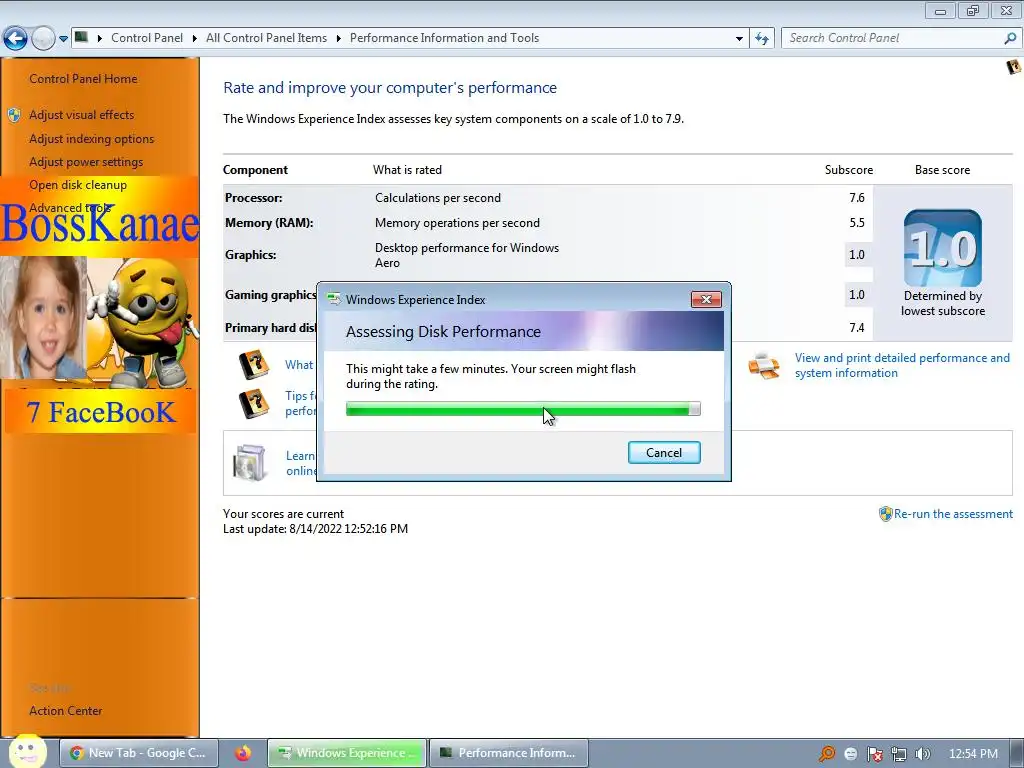Open the help book icon at top right
Image resolution: width=1024 pixels, height=768 pixels.
point(1014,67)
